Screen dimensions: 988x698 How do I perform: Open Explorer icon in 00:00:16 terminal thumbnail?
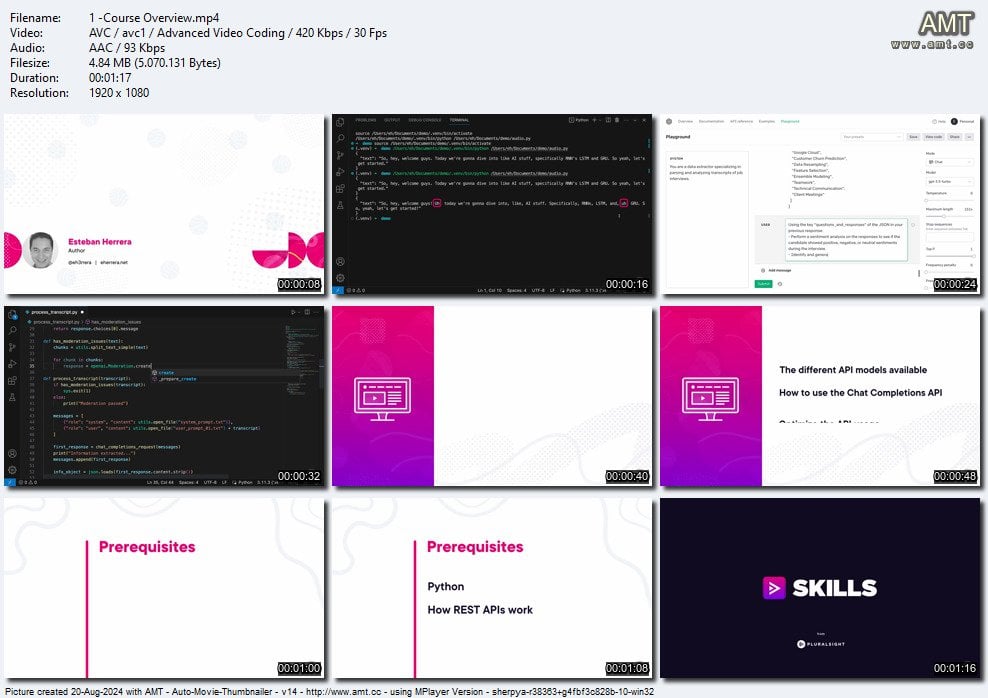(x=340, y=122)
